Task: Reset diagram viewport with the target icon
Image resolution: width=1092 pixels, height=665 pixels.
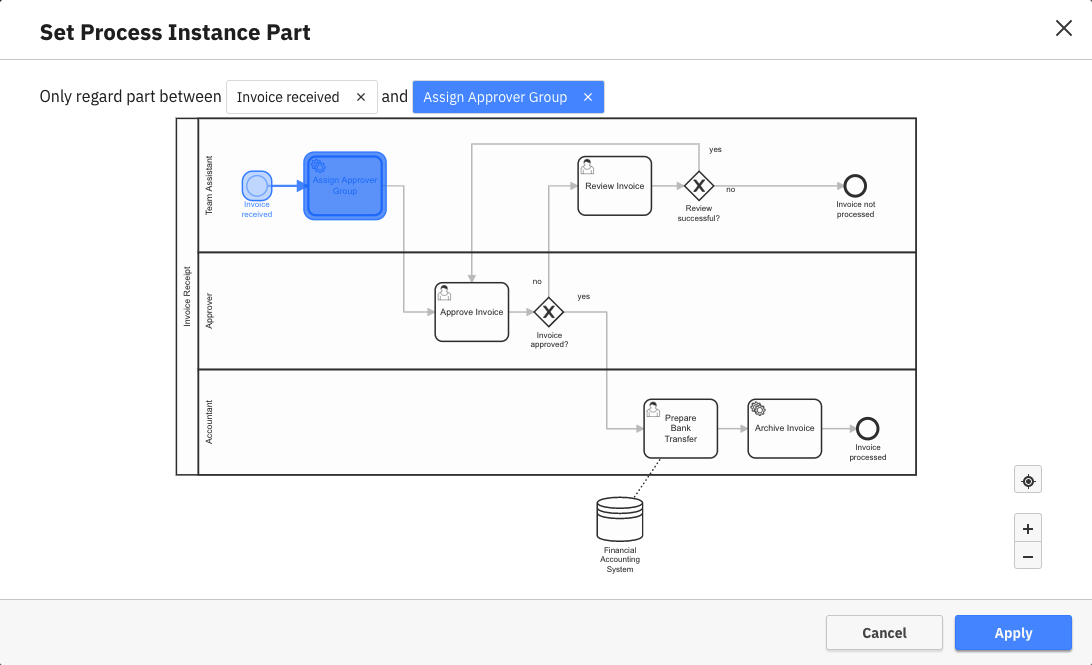Action: coord(1027,481)
